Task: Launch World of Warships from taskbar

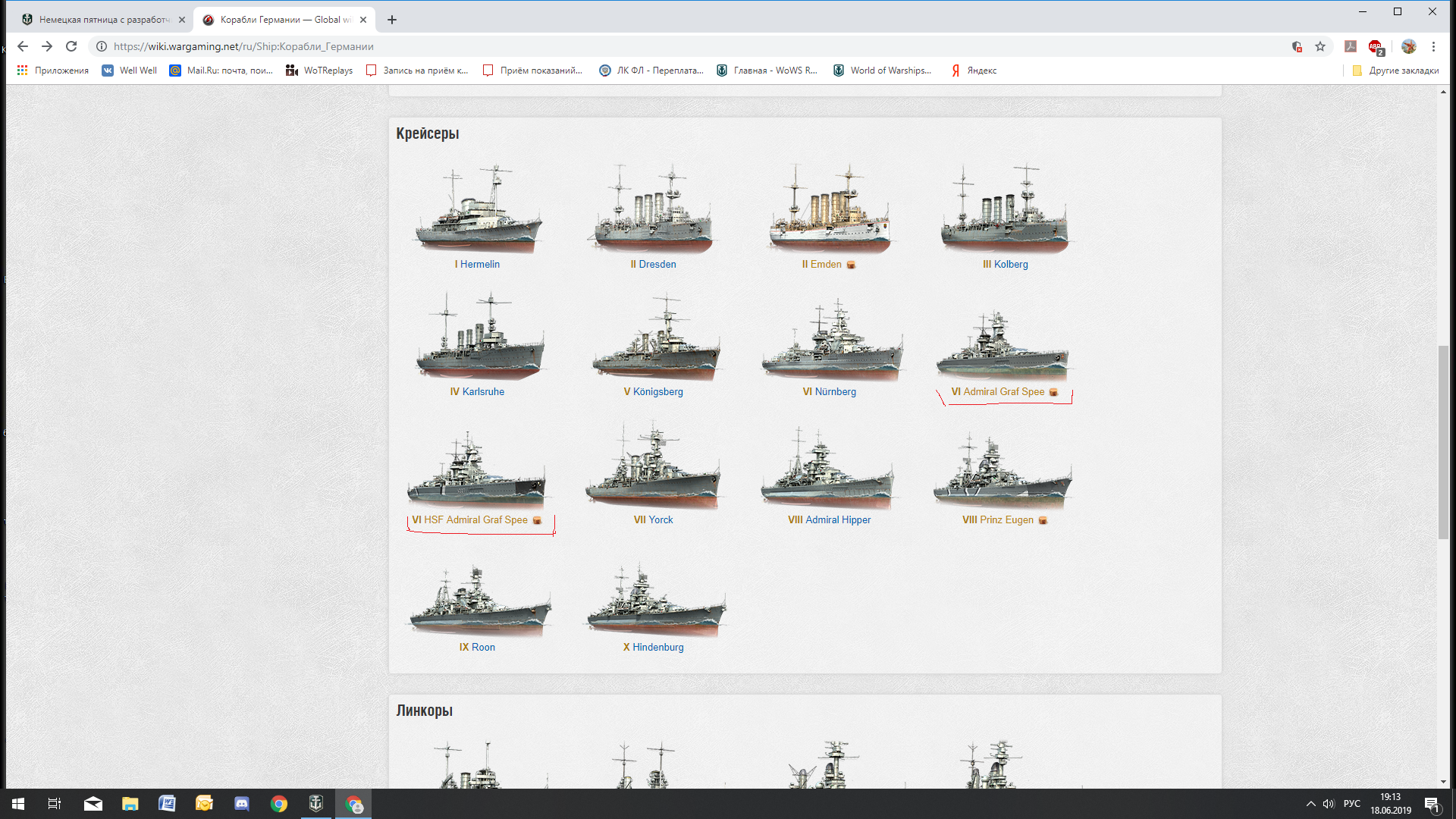Action: tap(316, 803)
